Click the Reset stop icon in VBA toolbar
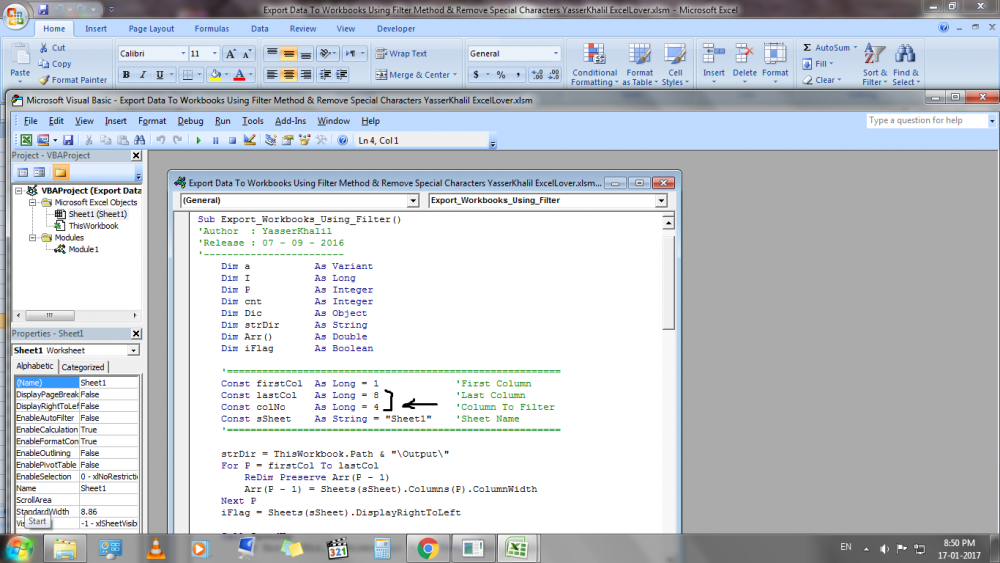The height and width of the screenshot is (563, 1000). (x=232, y=140)
